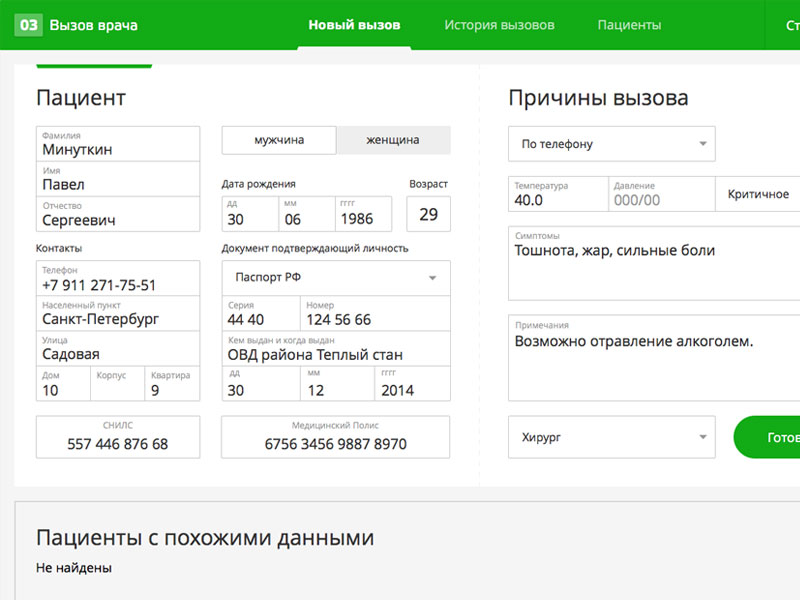Open the Хирург specialist selection dropdown
This screenshot has height=600, width=800.
click(x=611, y=437)
